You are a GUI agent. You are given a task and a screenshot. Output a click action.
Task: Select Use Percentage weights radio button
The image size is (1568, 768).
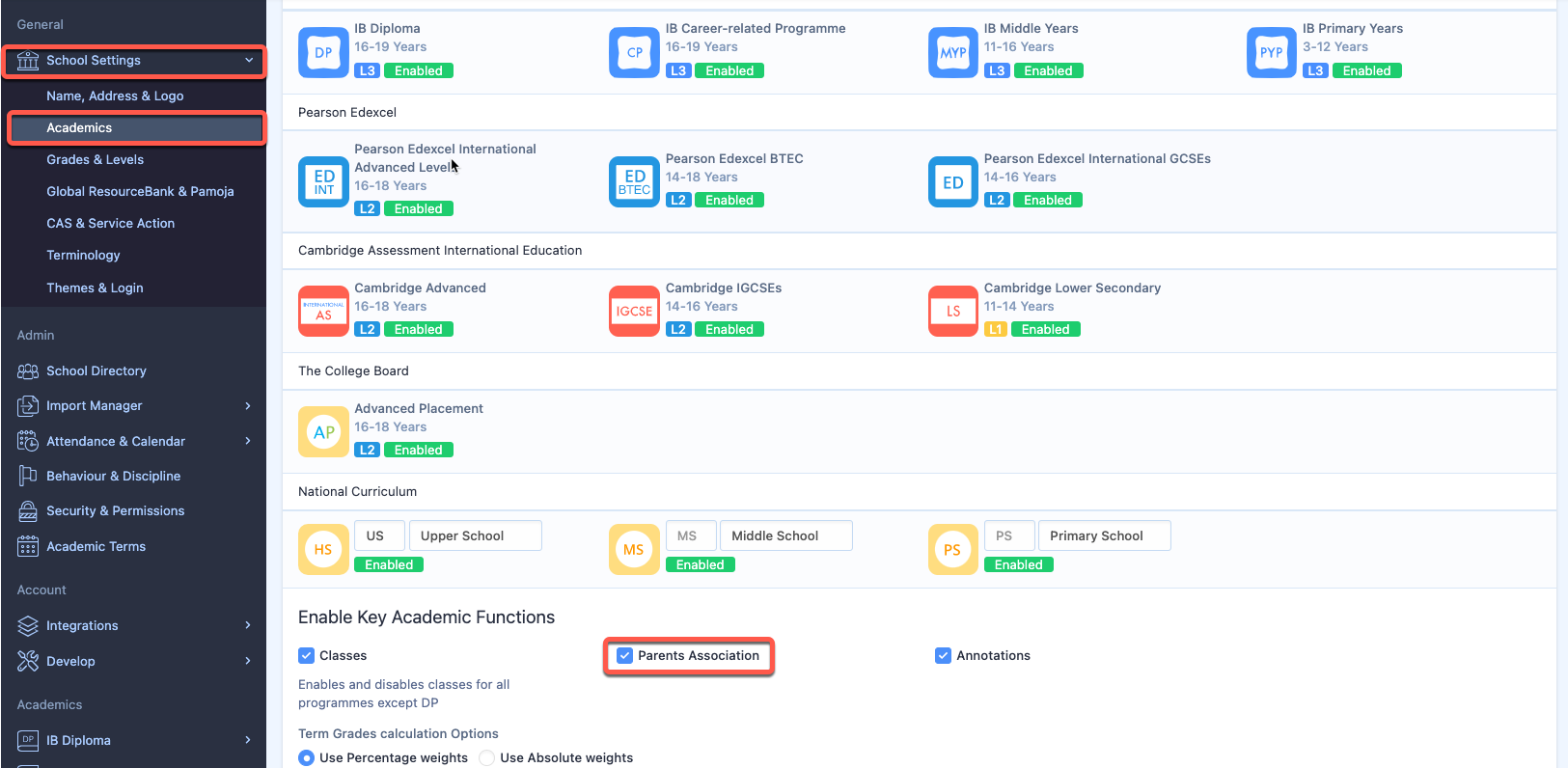[306, 758]
